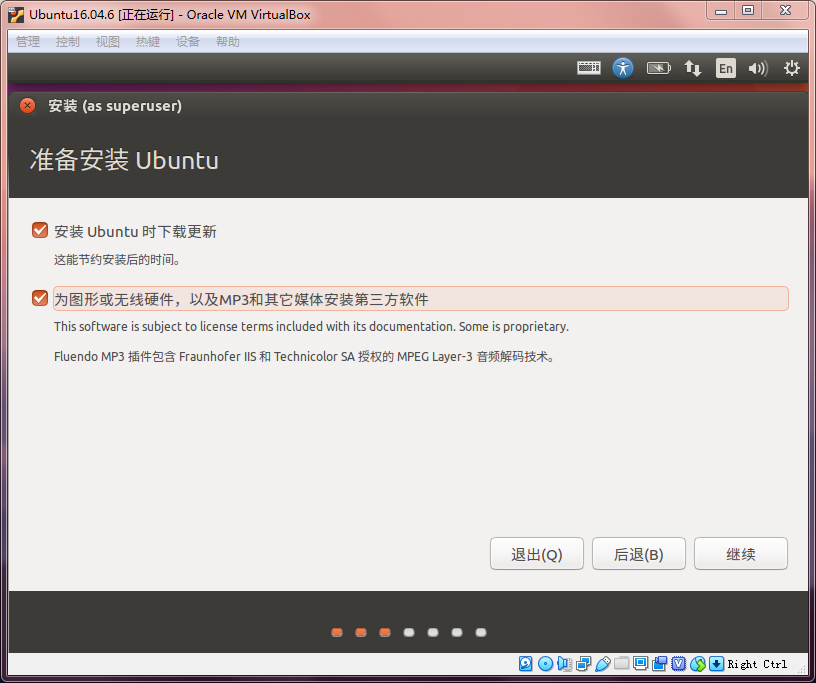Close the installer with the orange X
Screen dimensions: 816x683
pos(28,106)
